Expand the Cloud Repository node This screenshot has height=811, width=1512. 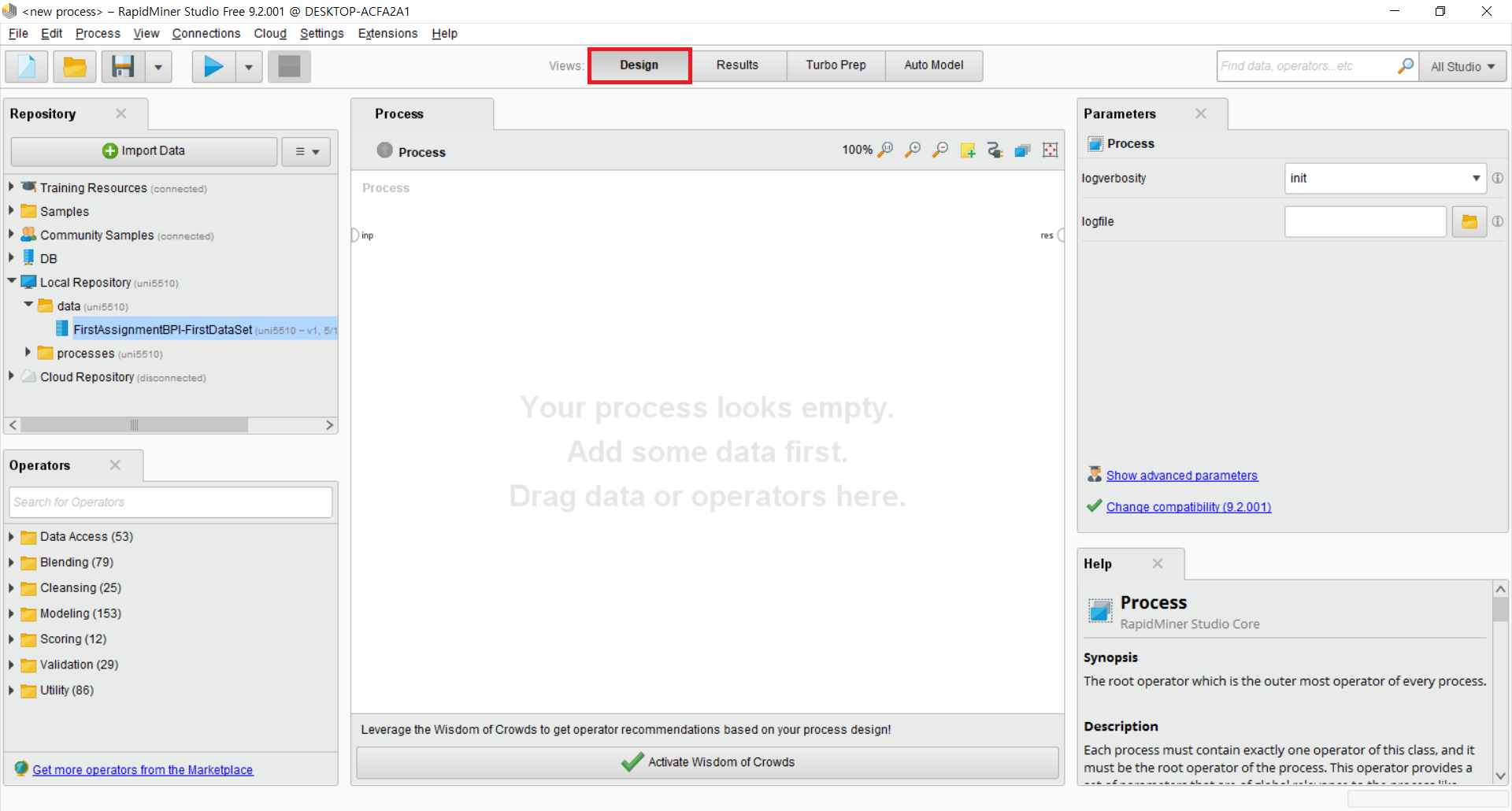coord(11,376)
